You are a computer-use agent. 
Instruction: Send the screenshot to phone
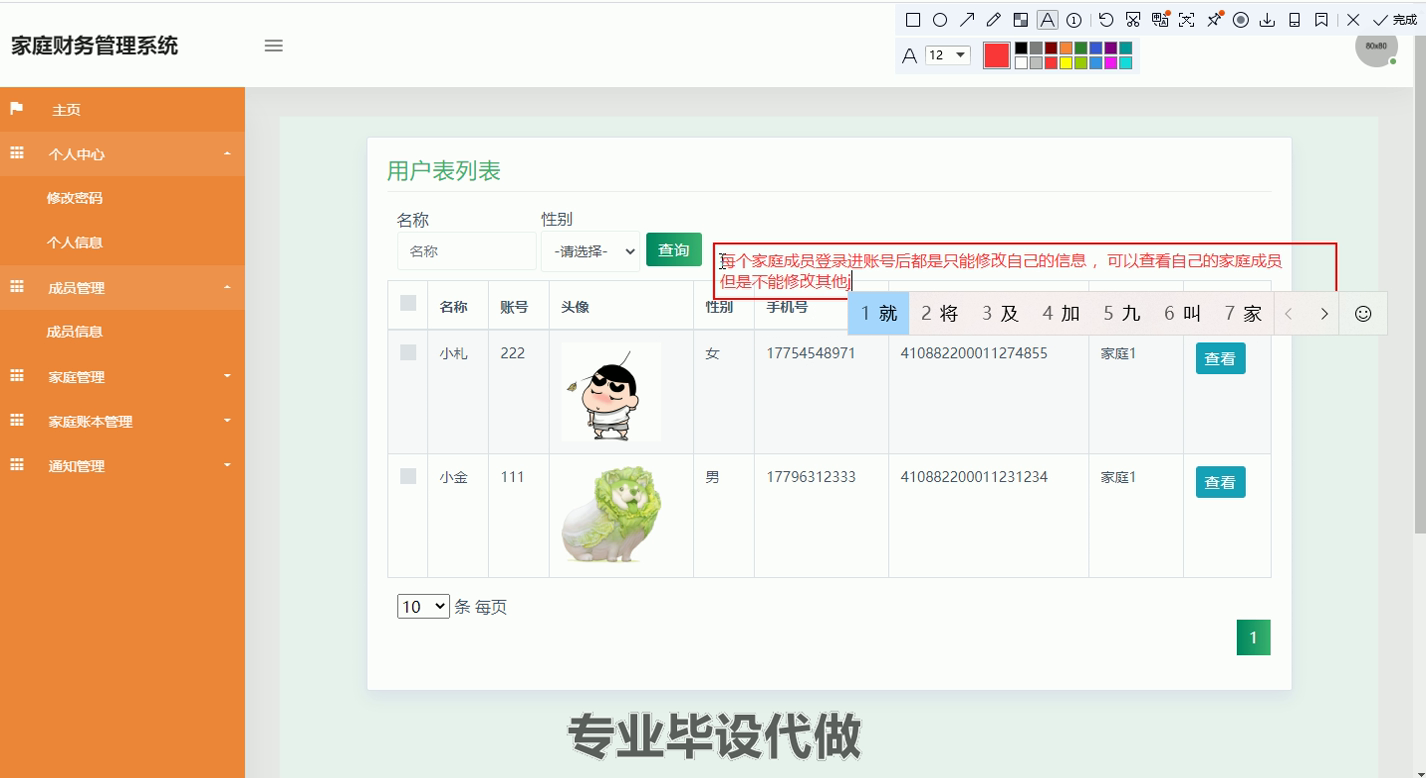[x=1294, y=20]
